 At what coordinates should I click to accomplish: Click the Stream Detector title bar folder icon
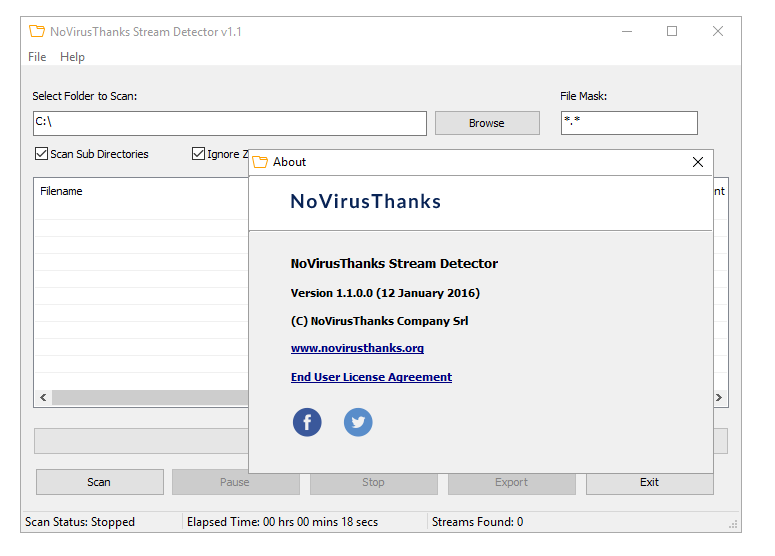[37, 31]
